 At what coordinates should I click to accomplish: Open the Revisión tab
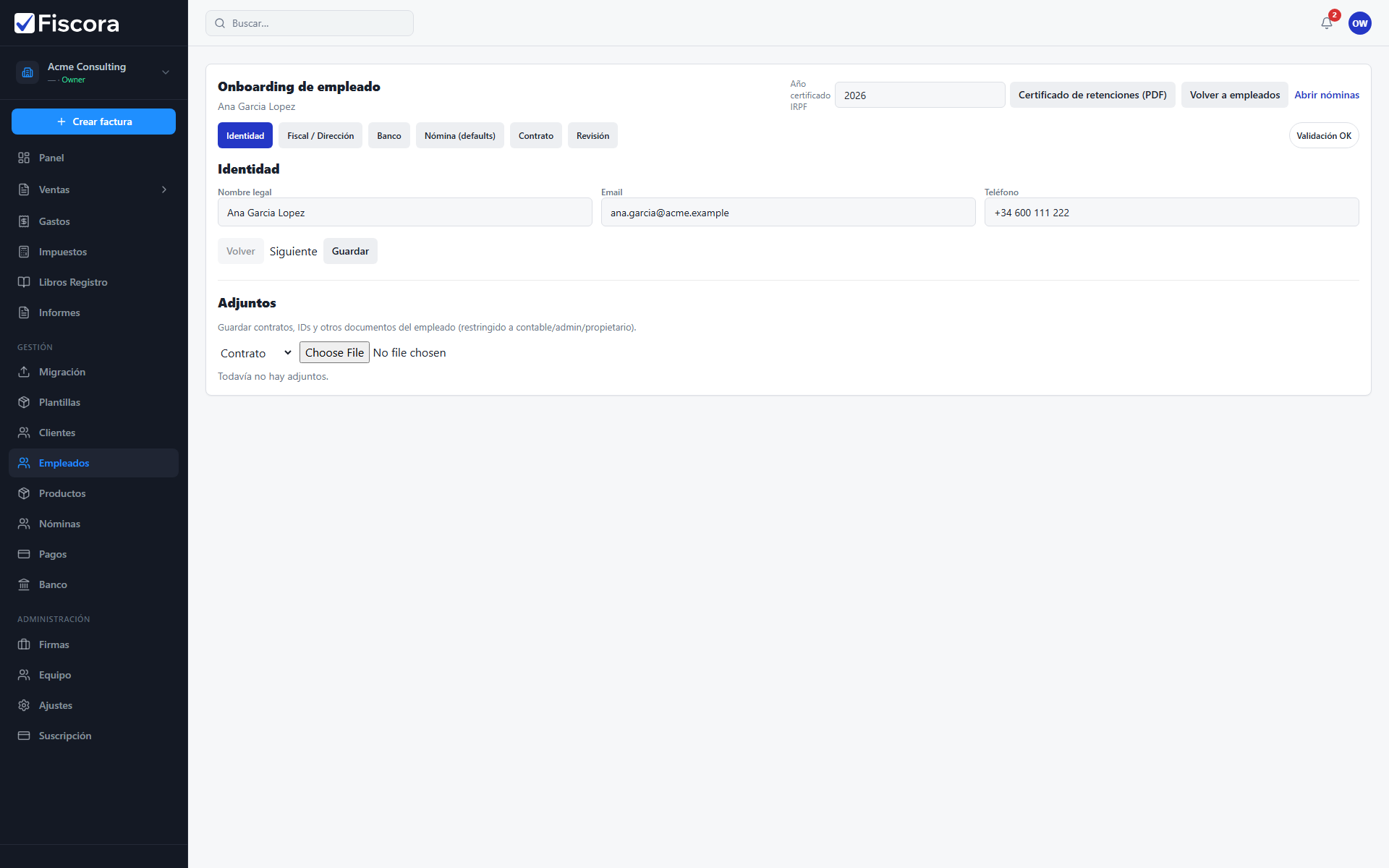click(x=592, y=136)
